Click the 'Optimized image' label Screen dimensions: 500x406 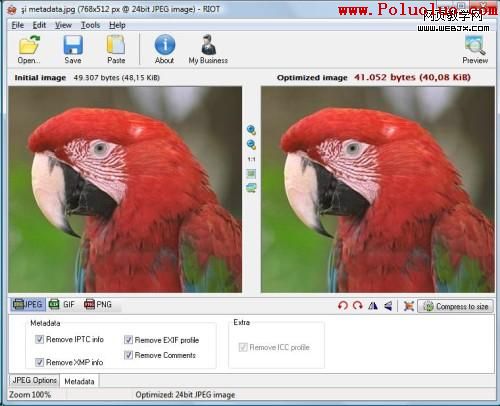coord(312,78)
